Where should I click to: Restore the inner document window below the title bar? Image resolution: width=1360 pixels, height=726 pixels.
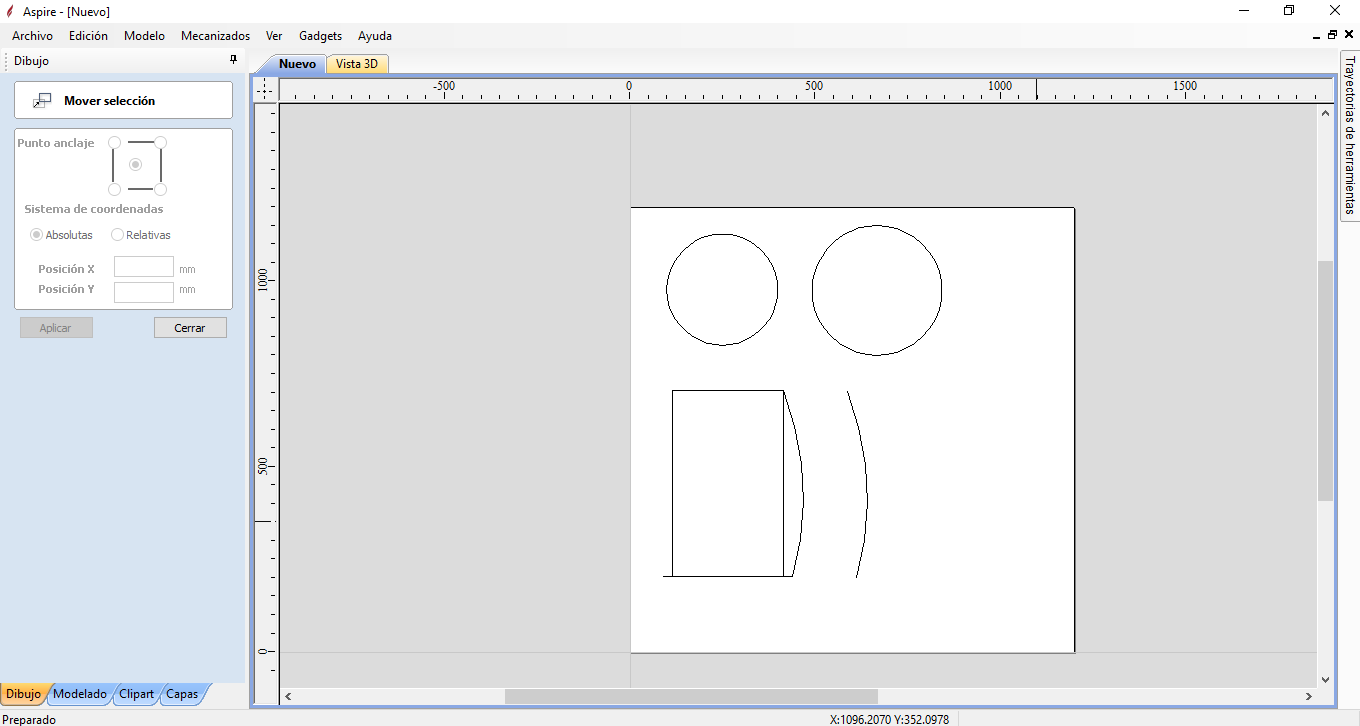[1332, 35]
